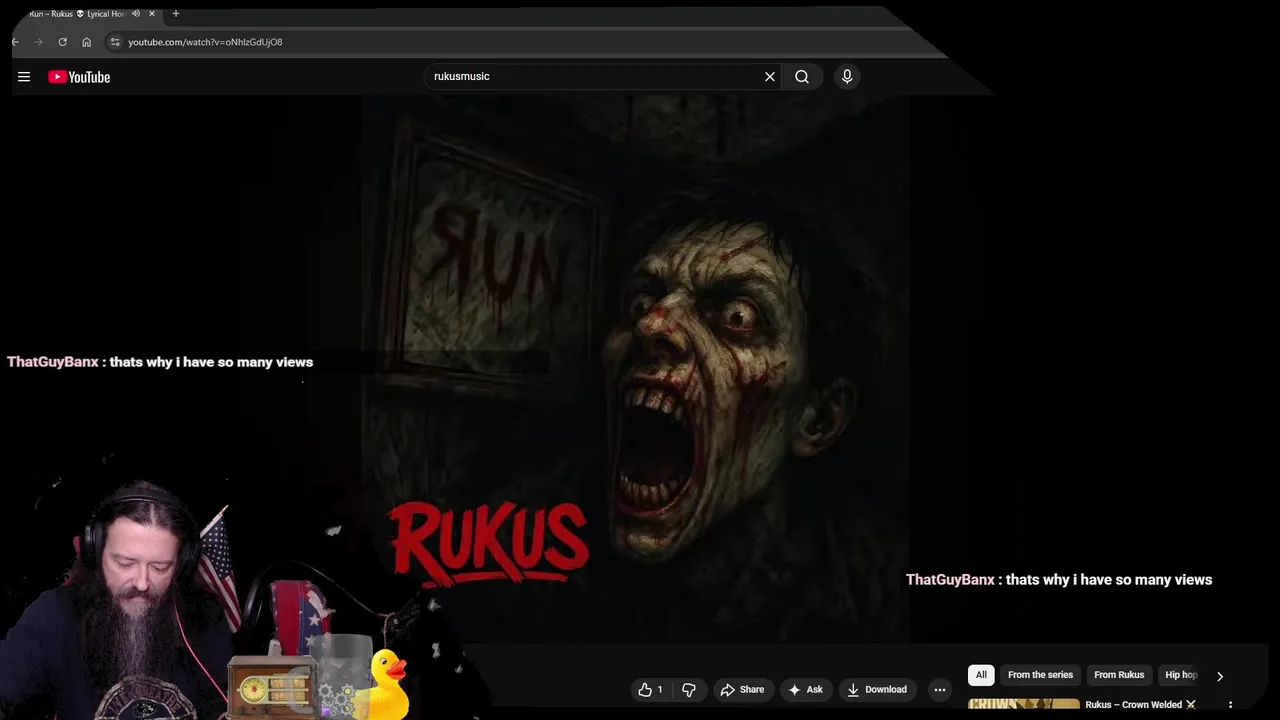Viewport: 1280px width, 720px height.
Task: Open a new browser tab
Action: click(x=176, y=14)
